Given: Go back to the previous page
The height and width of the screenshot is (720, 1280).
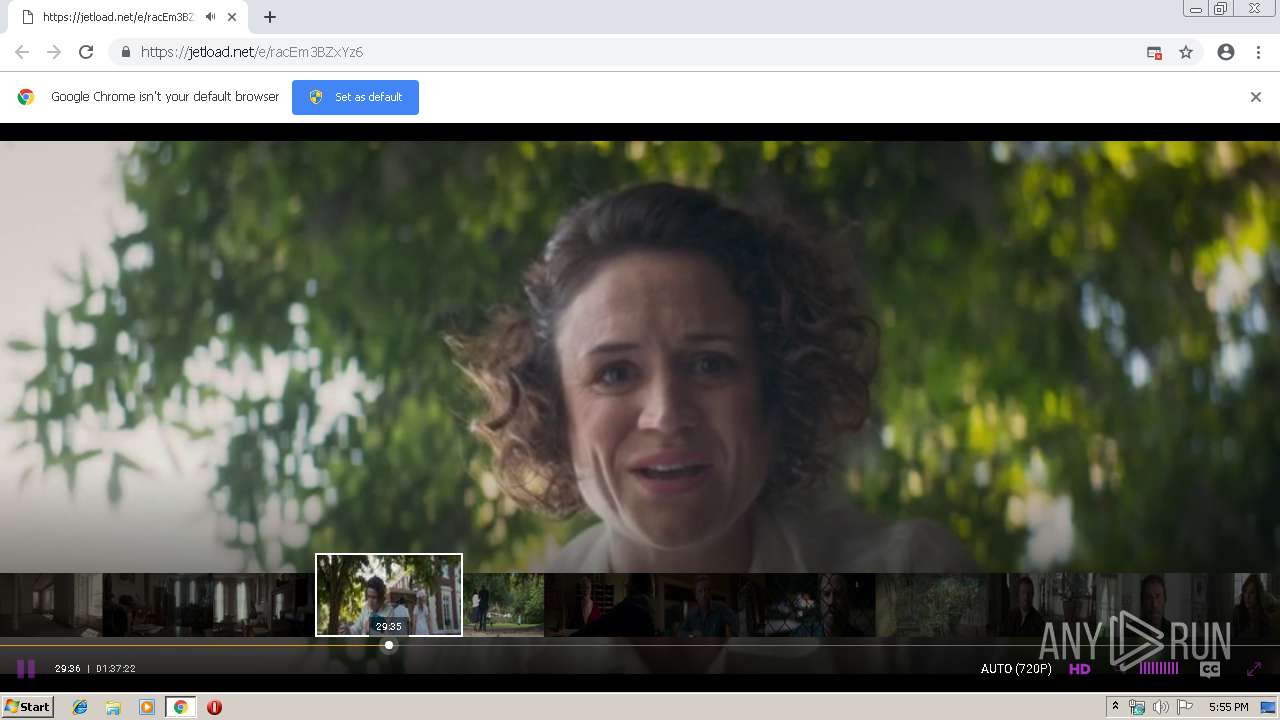Looking at the screenshot, I should click(x=22, y=52).
